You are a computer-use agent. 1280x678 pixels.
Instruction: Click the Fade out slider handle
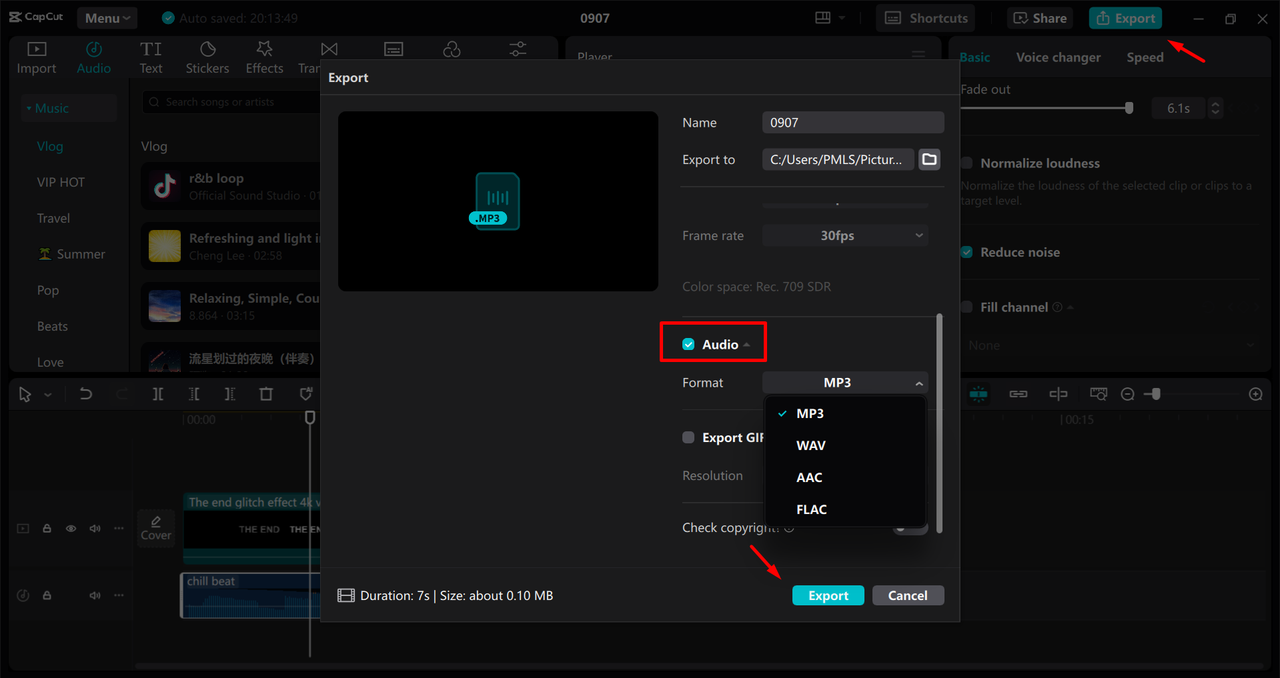1129,108
